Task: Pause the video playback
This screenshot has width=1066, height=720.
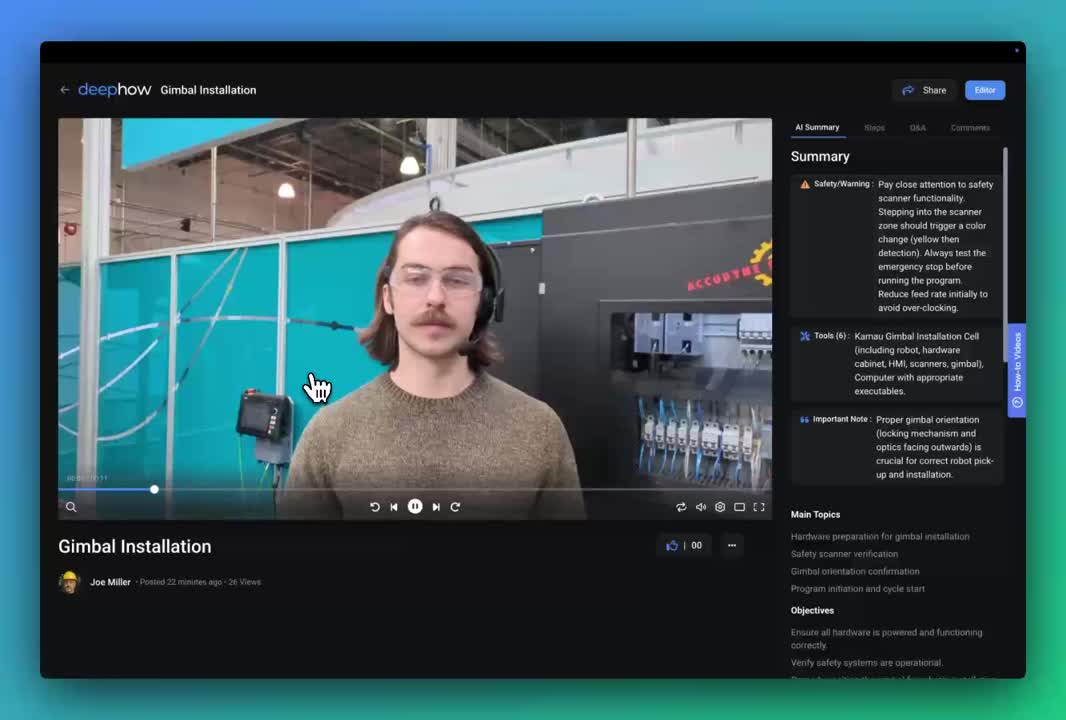Action: click(x=415, y=507)
